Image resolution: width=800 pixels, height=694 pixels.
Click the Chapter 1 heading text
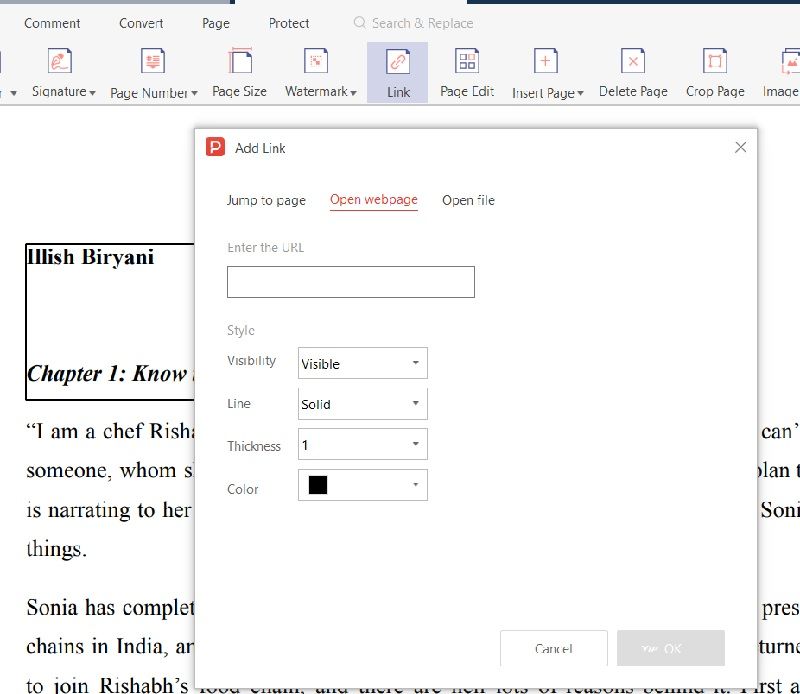click(x=111, y=374)
